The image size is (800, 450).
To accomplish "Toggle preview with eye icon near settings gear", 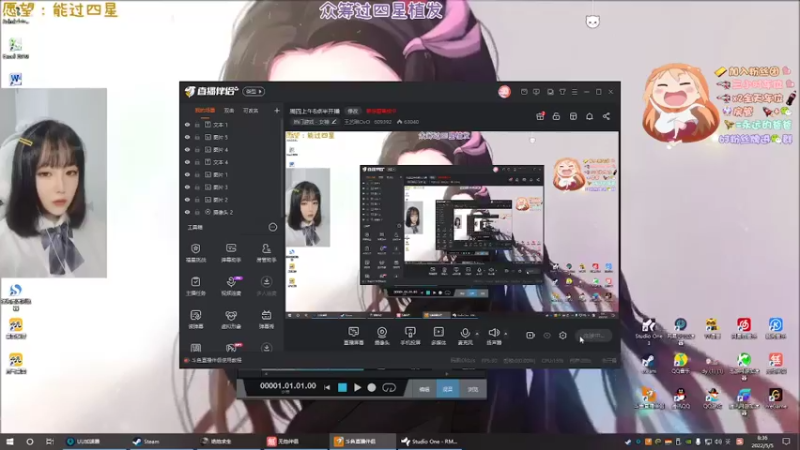I will click(547, 335).
